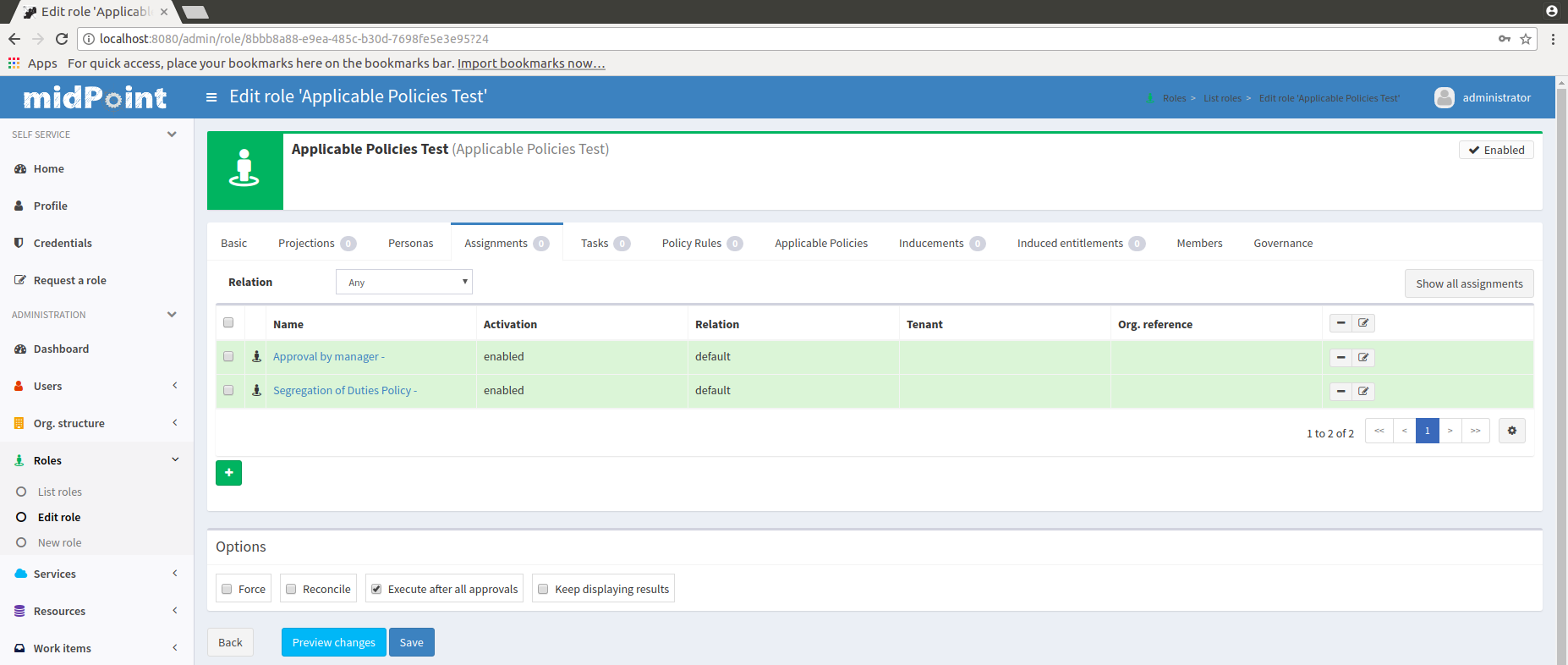Open the Applicable Policies tab
Viewport: 1568px width, 665px height.
pyautogui.click(x=820, y=244)
